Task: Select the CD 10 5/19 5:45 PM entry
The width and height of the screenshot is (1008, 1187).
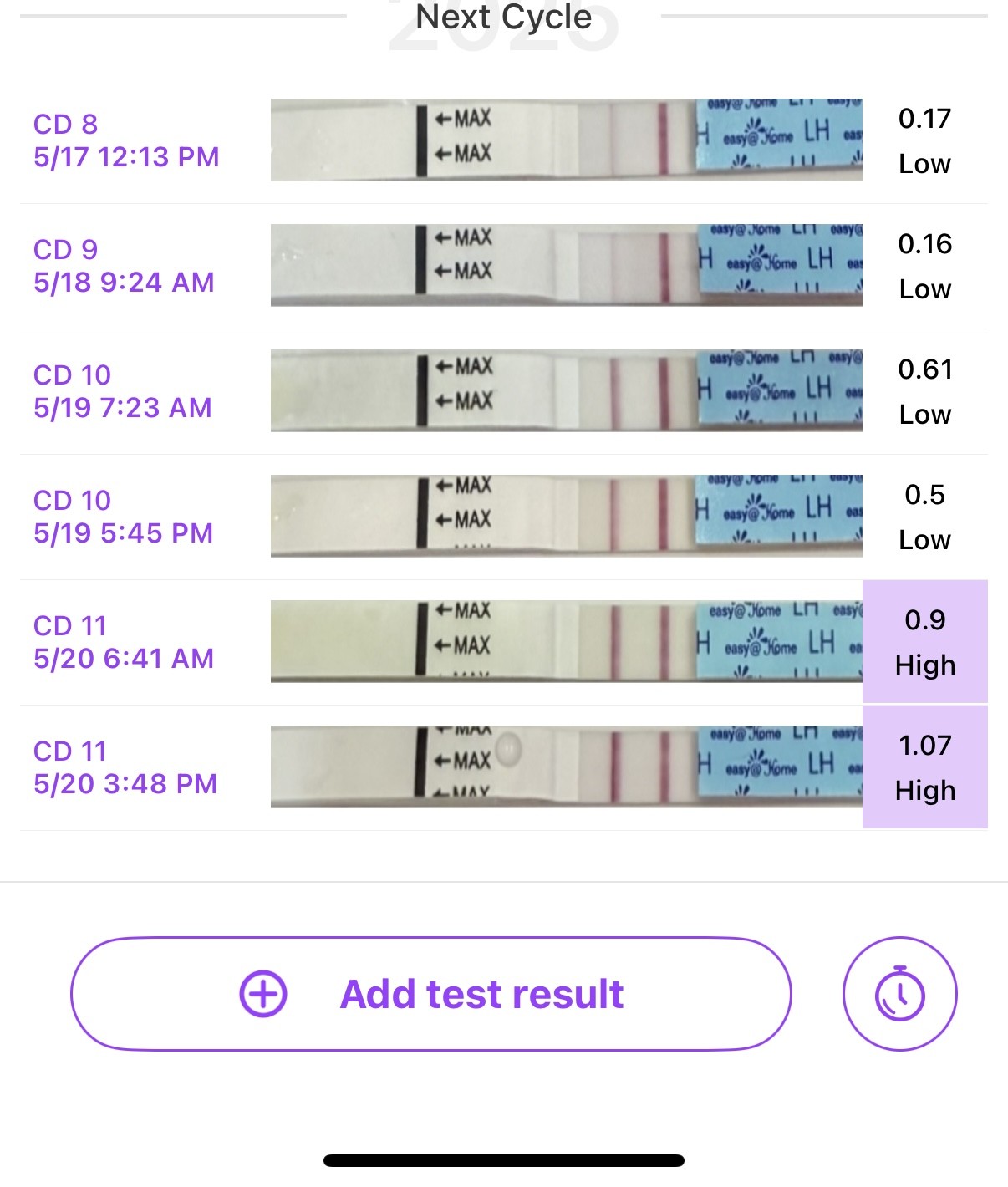Action: pos(123,517)
